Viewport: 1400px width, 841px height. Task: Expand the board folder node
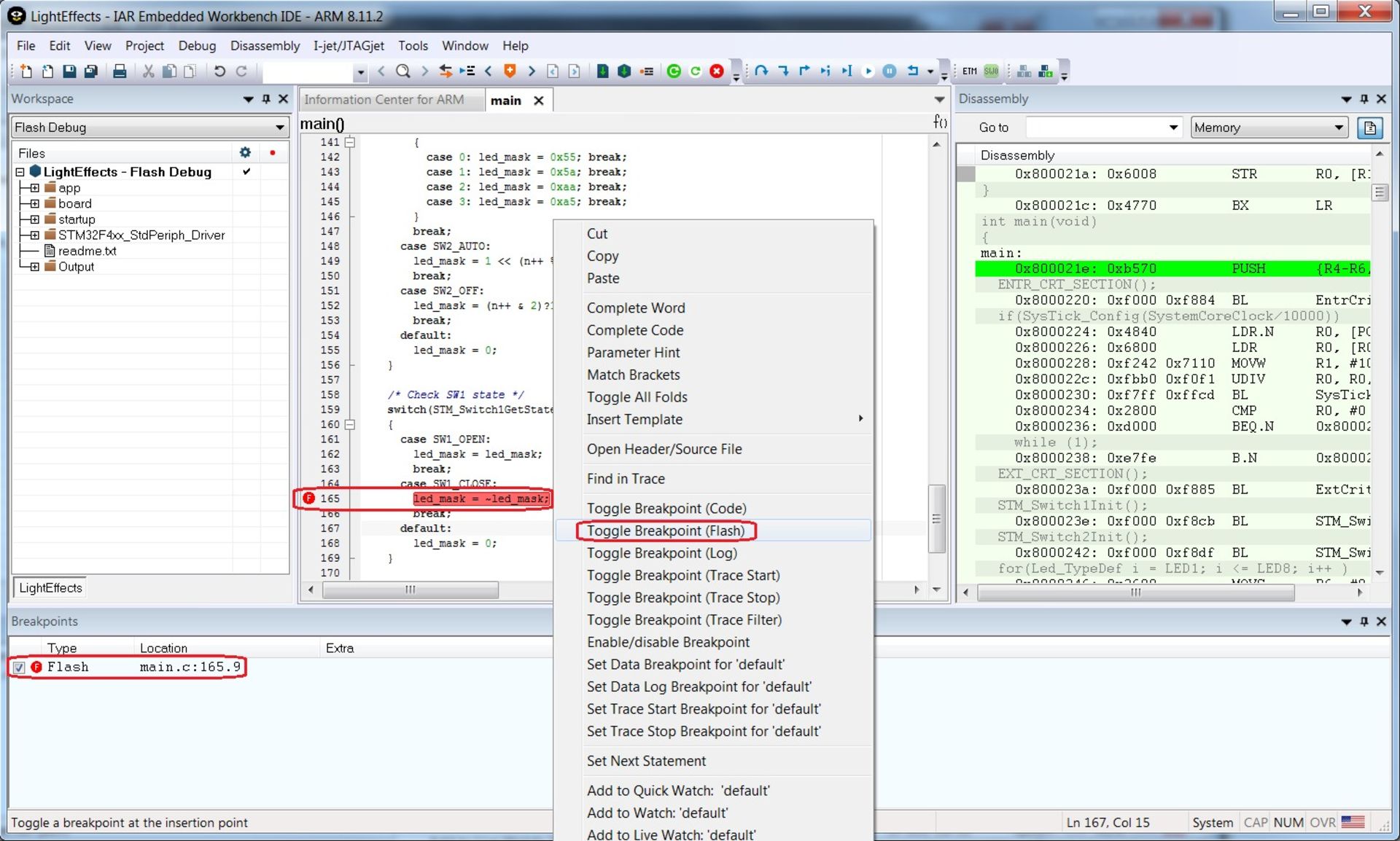pos(34,203)
